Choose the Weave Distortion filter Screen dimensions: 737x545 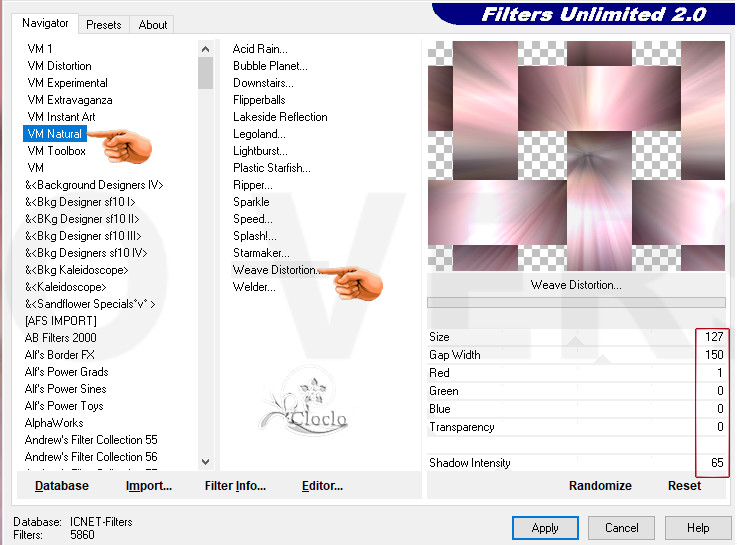click(275, 270)
